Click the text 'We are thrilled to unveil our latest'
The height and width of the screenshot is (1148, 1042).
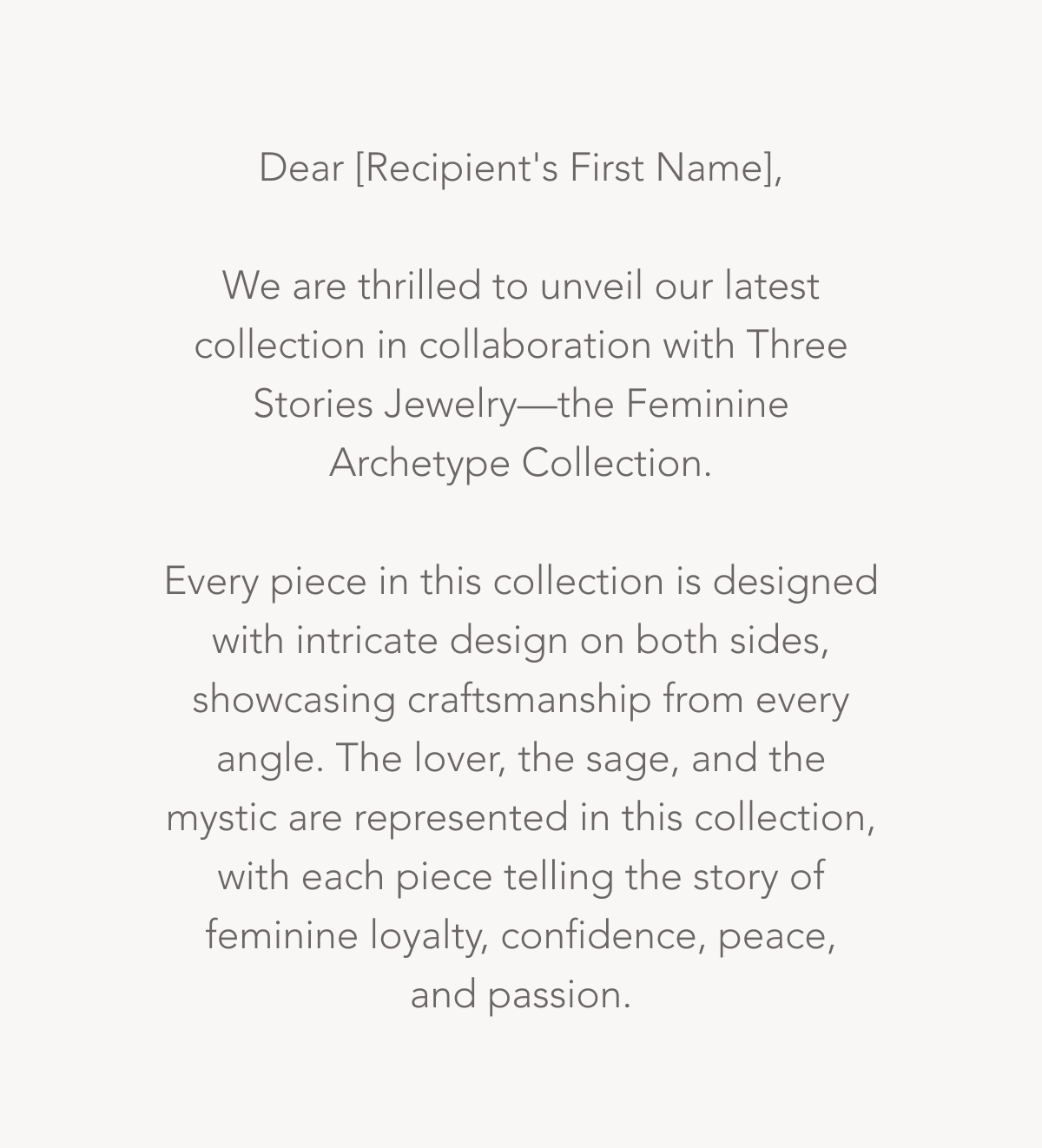[x=521, y=287]
